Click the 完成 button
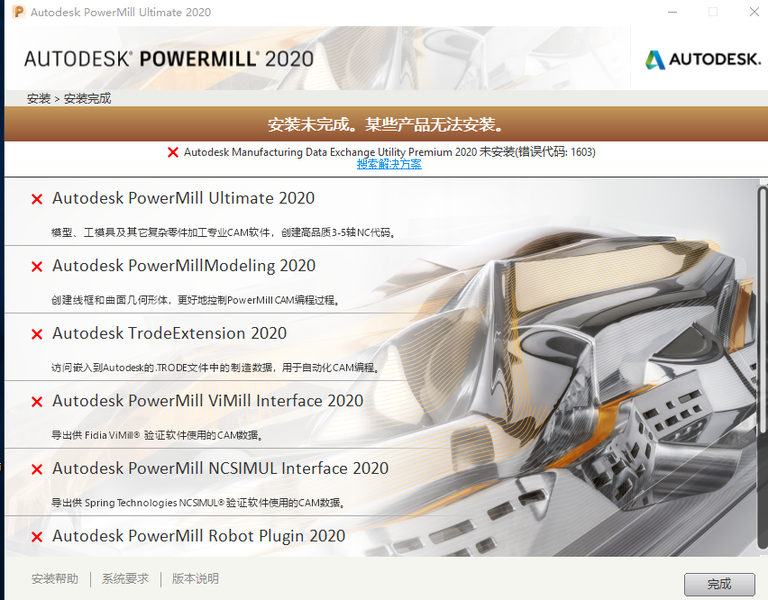 click(x=719, y=584)
